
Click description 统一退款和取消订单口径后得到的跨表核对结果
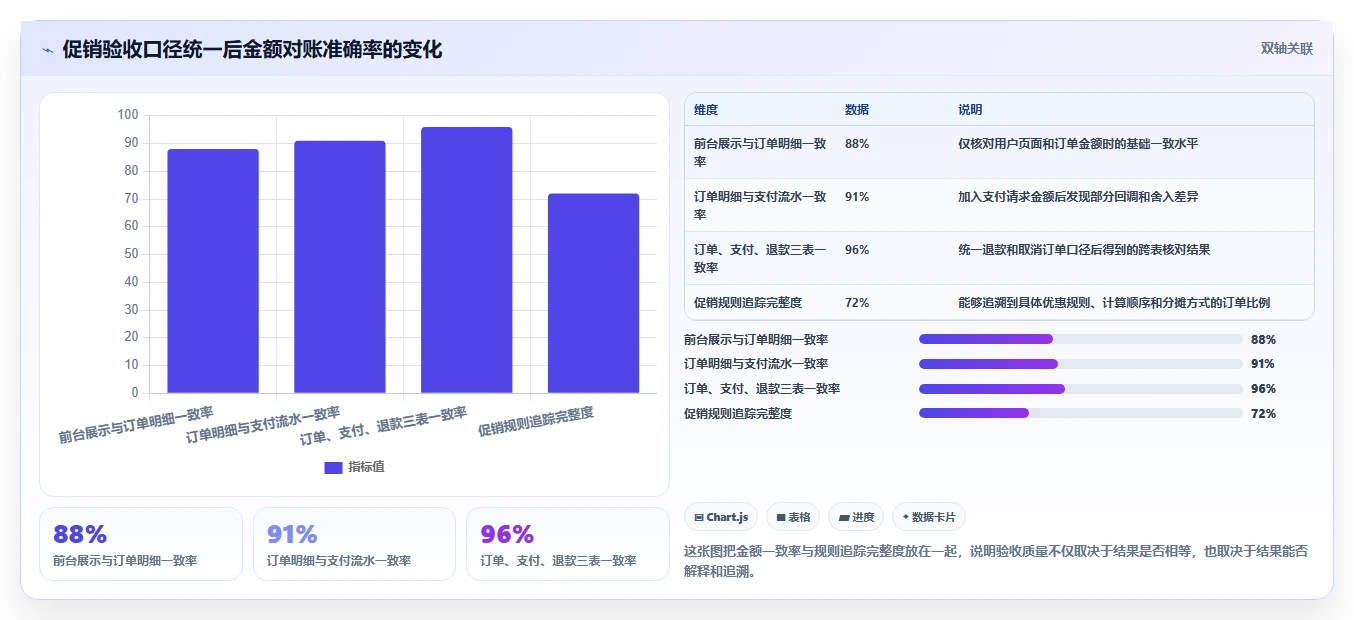pyautogui.click(x=1084, y=250)
